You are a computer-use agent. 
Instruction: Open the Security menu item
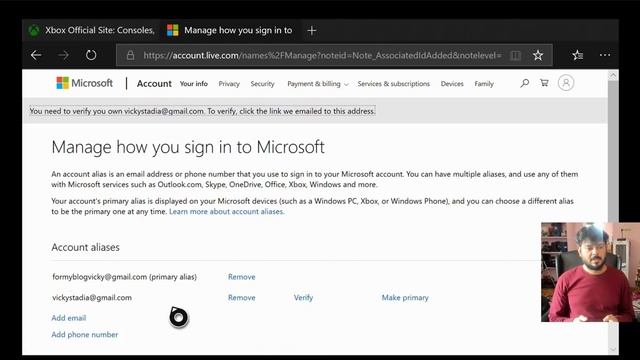(x=262, y=84)
